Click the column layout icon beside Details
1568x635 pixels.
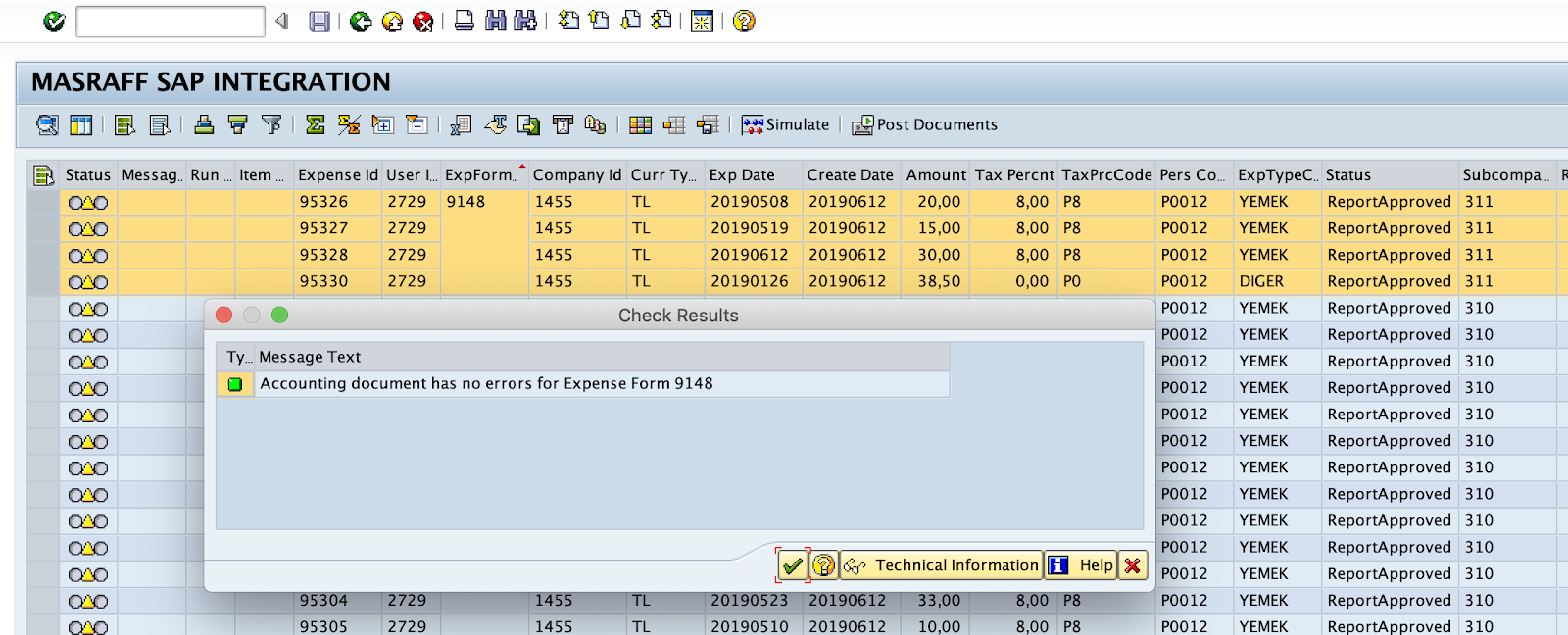pos(81,124)
